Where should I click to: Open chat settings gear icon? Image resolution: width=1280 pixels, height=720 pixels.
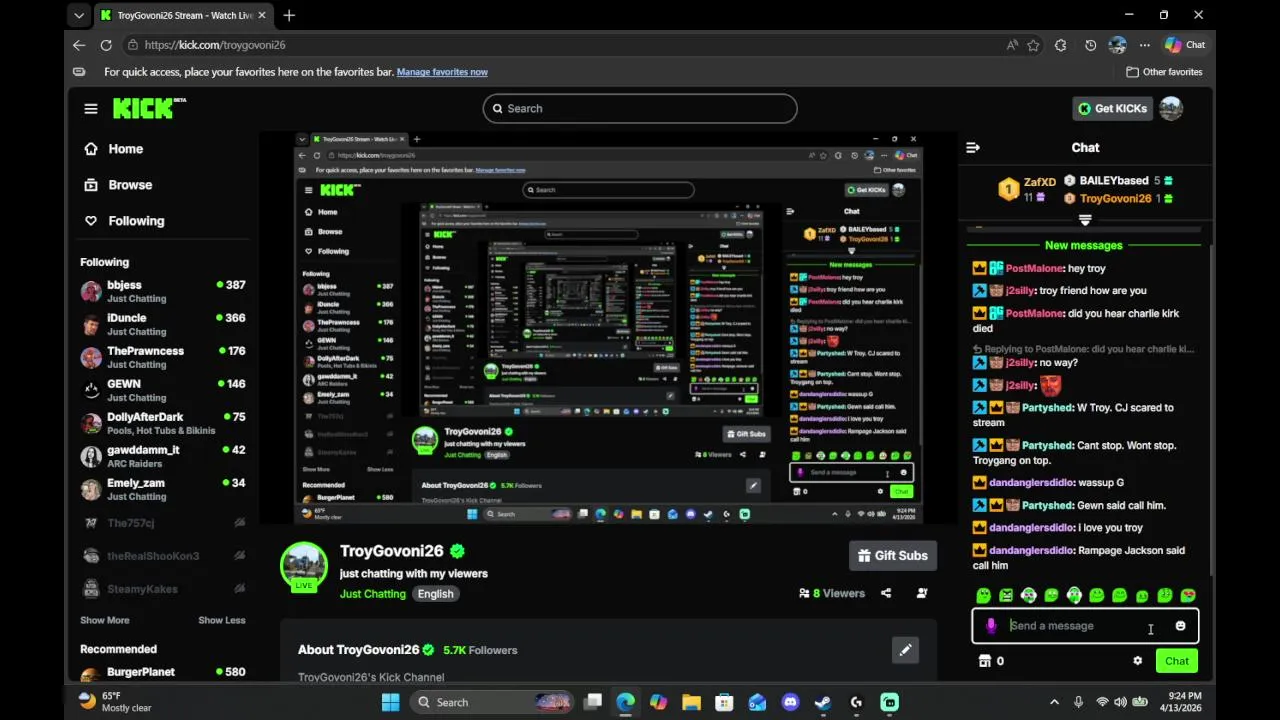(x=1137, y=661)
